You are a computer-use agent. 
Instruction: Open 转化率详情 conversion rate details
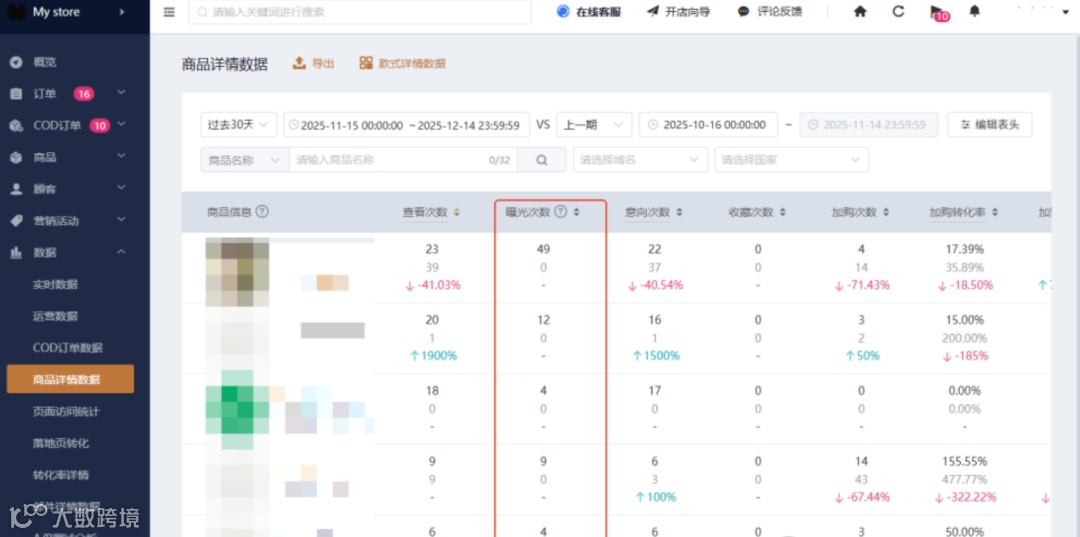(61, 475)
